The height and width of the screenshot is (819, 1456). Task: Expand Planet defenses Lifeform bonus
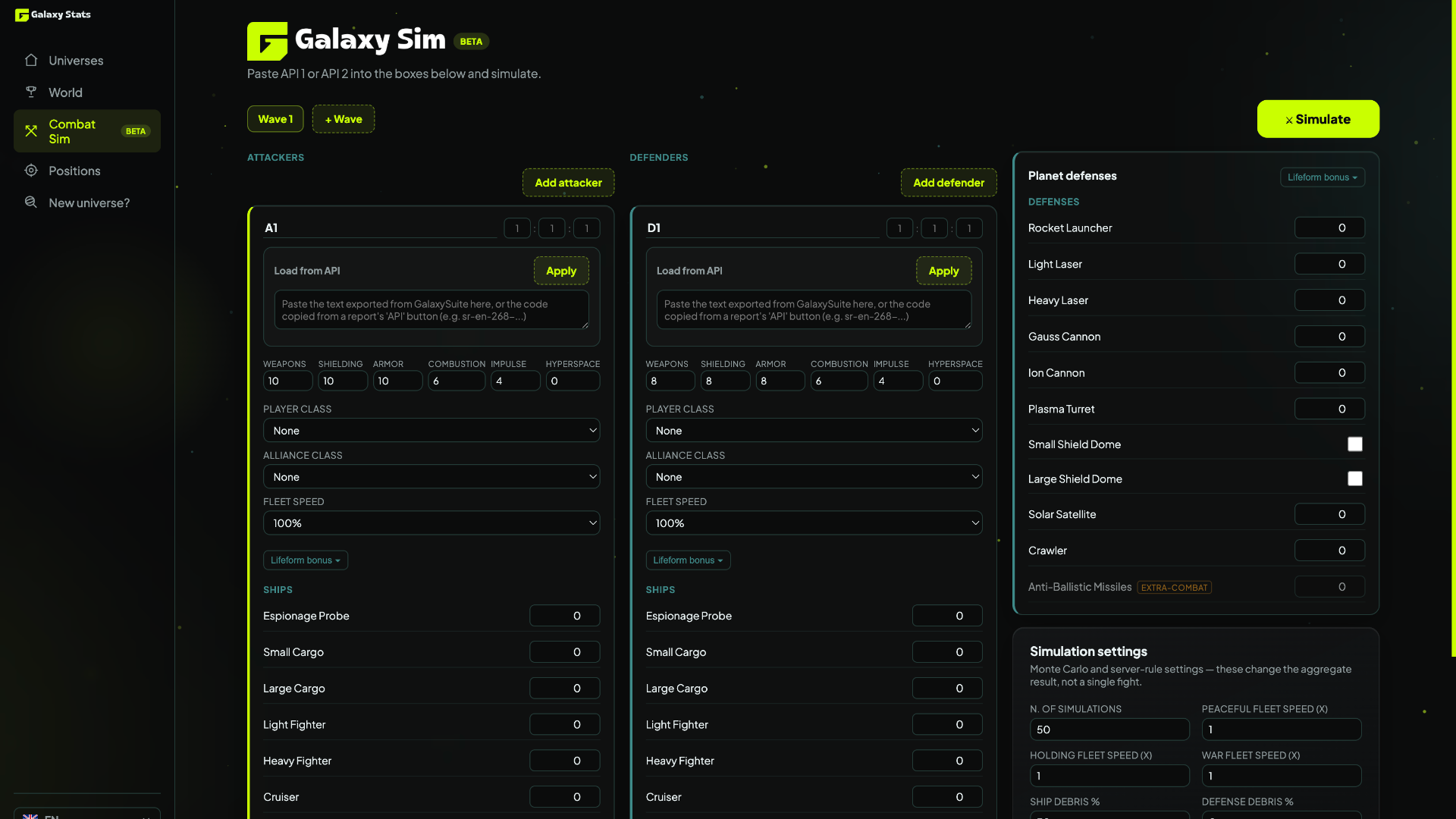1323,177
